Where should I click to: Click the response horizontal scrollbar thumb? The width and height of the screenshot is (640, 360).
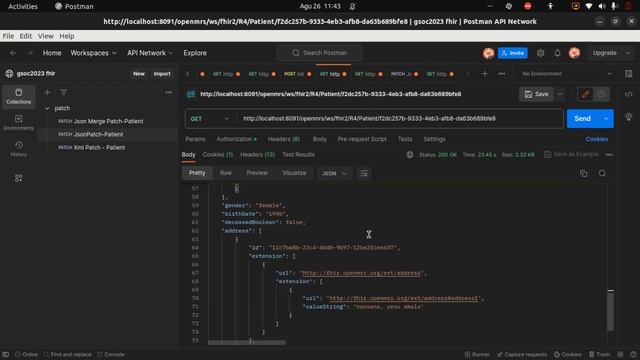(x=247, y=342)
